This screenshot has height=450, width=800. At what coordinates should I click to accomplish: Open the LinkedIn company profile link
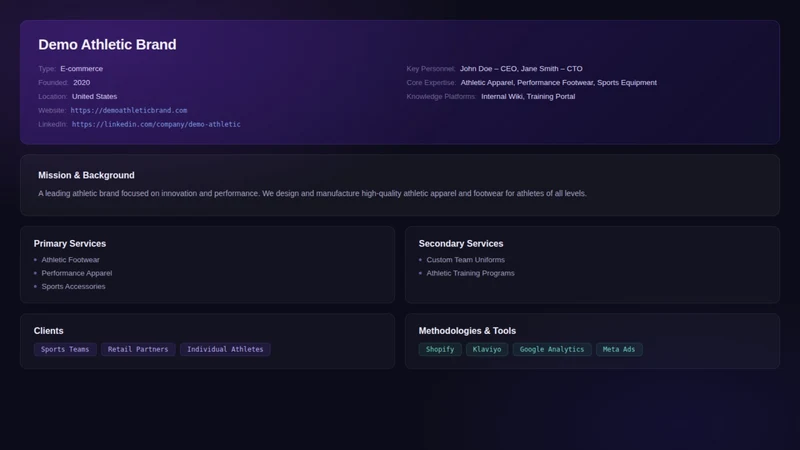pos(156,124)
